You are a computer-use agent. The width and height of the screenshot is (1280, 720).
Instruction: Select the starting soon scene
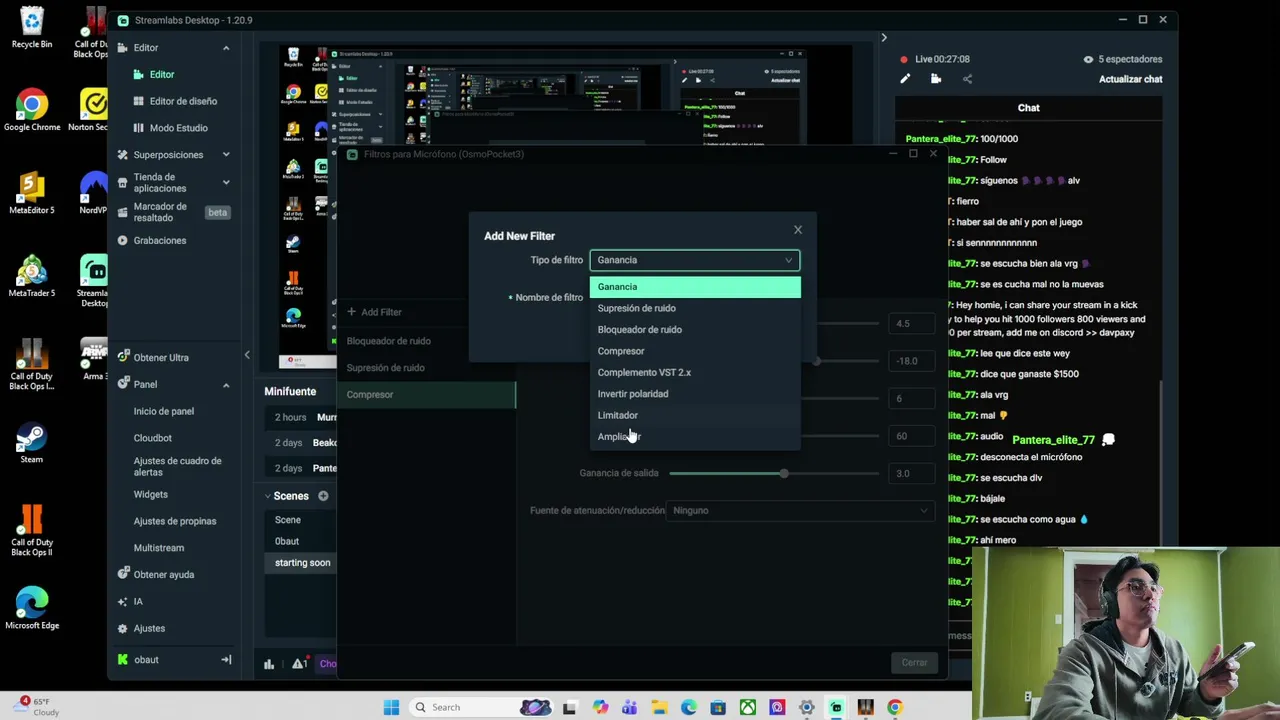(x=302, y=563)
